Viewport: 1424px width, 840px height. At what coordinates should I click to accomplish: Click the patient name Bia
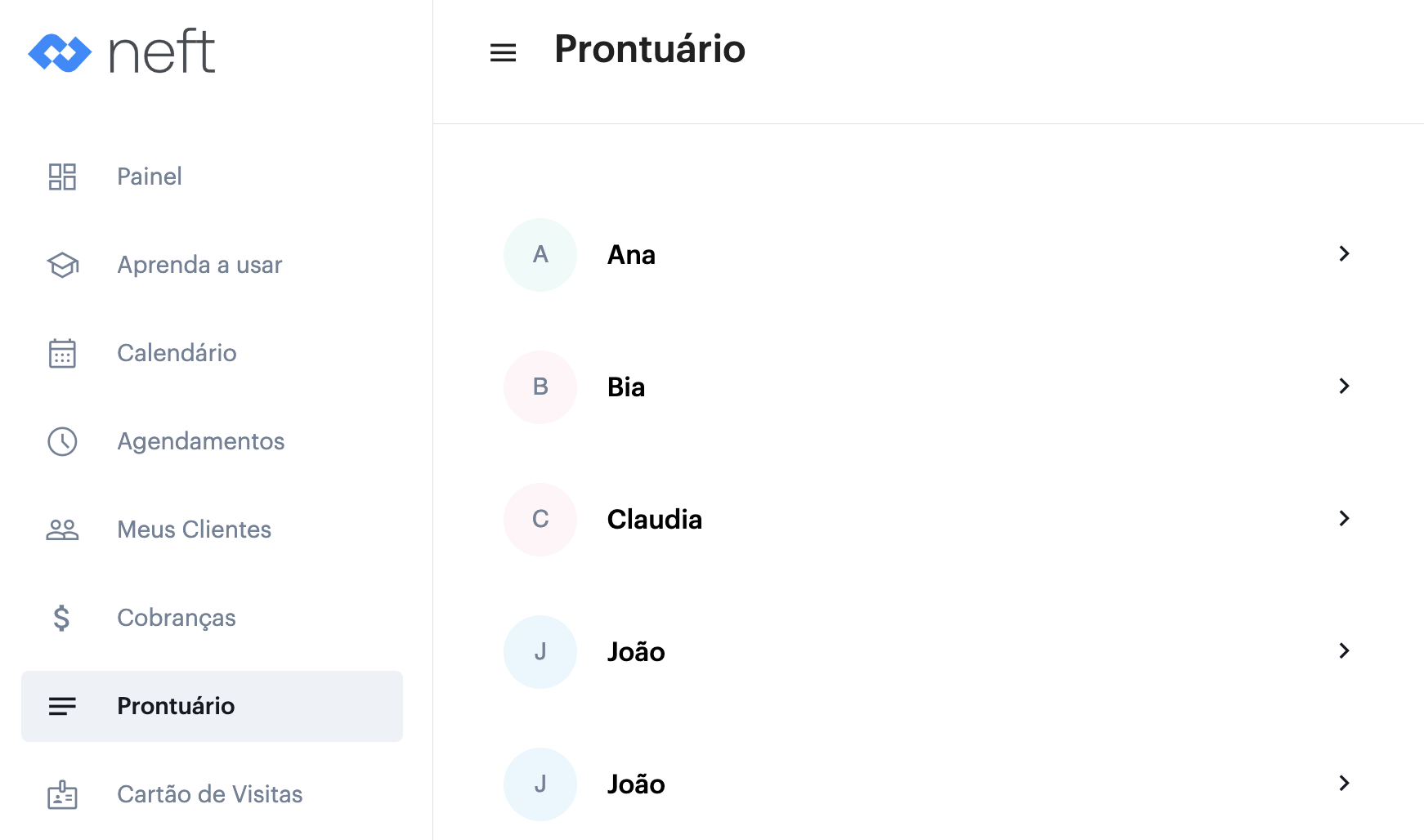[626, 387]
